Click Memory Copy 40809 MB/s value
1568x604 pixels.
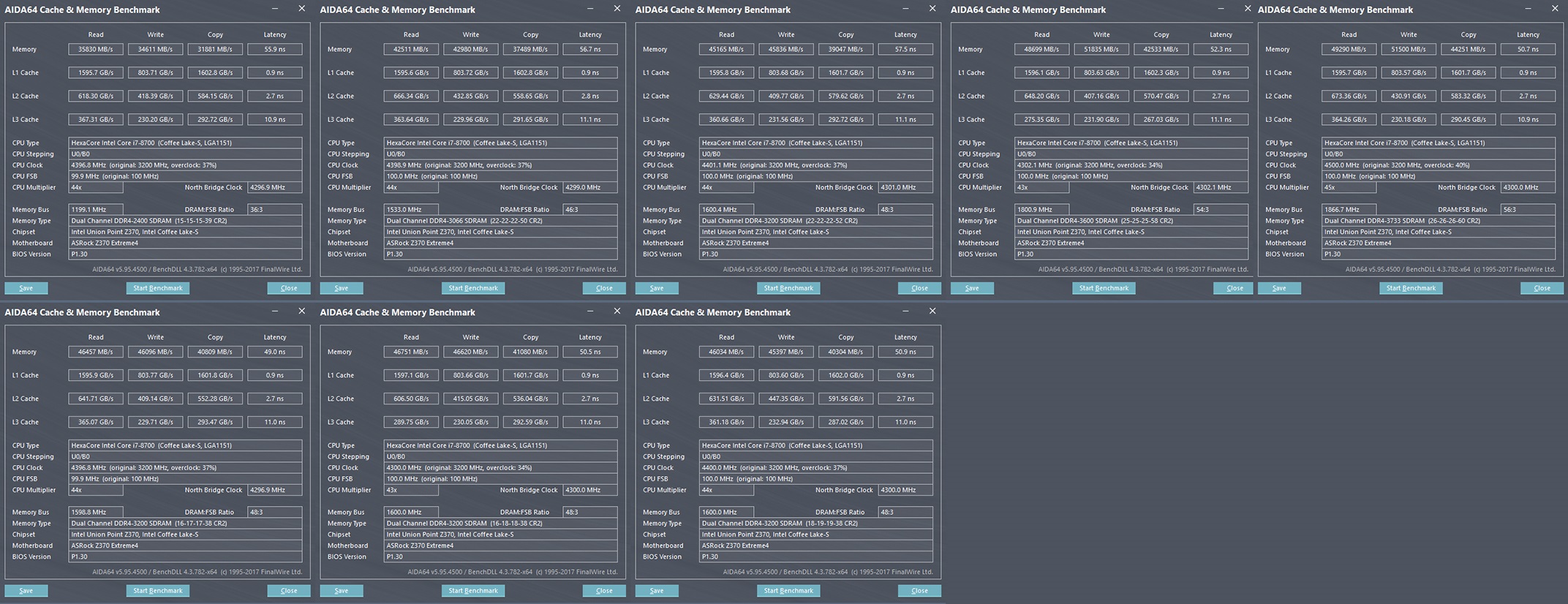pyautogui.click(x=215, y=352)
